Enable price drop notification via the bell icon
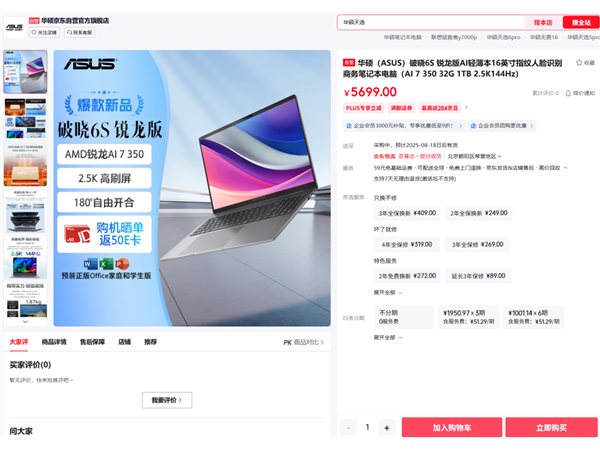The width and height of the screenshot is (600, 450). (x=580, y=93)
